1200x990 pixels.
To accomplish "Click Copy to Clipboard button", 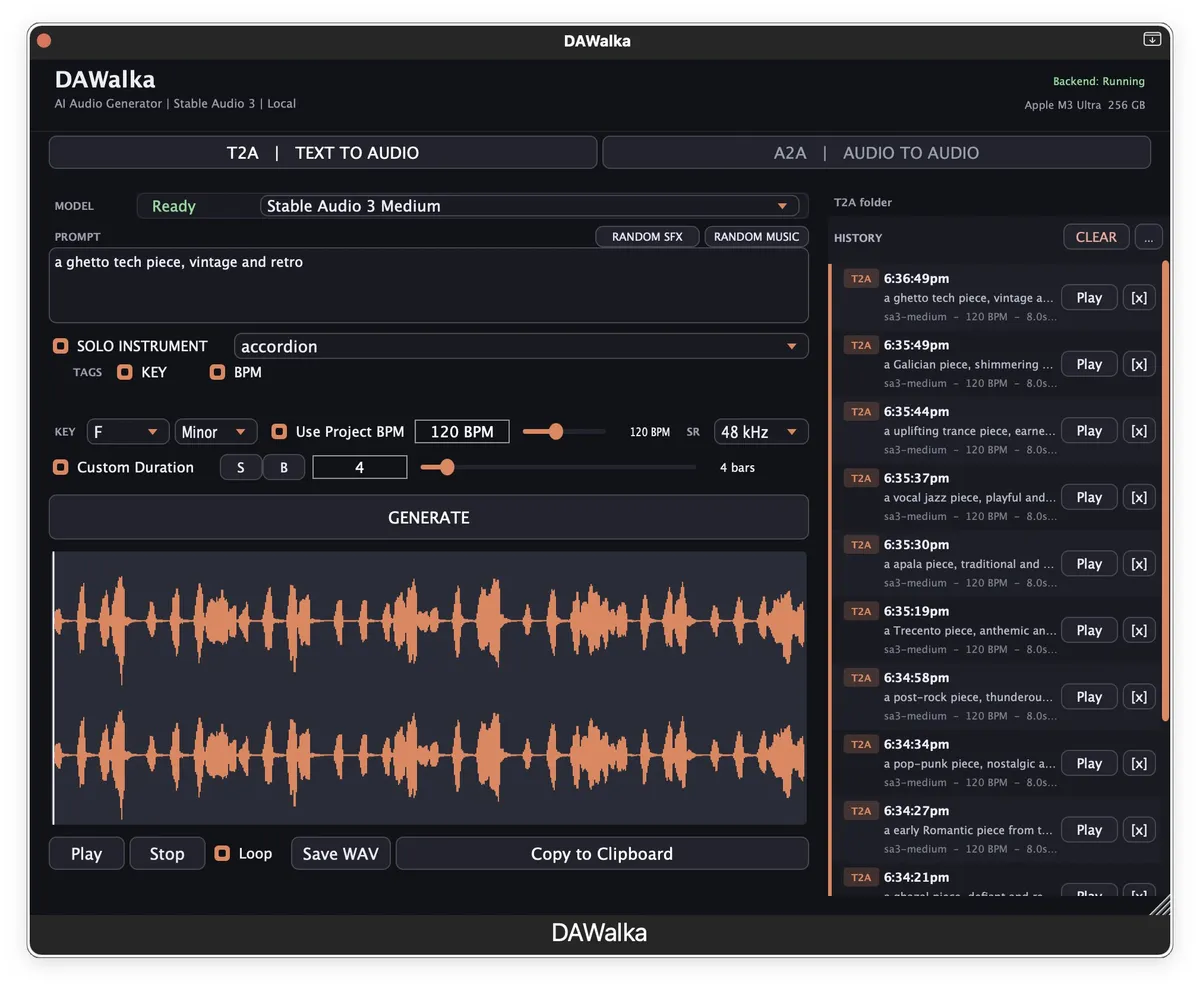I will (602, 853).
